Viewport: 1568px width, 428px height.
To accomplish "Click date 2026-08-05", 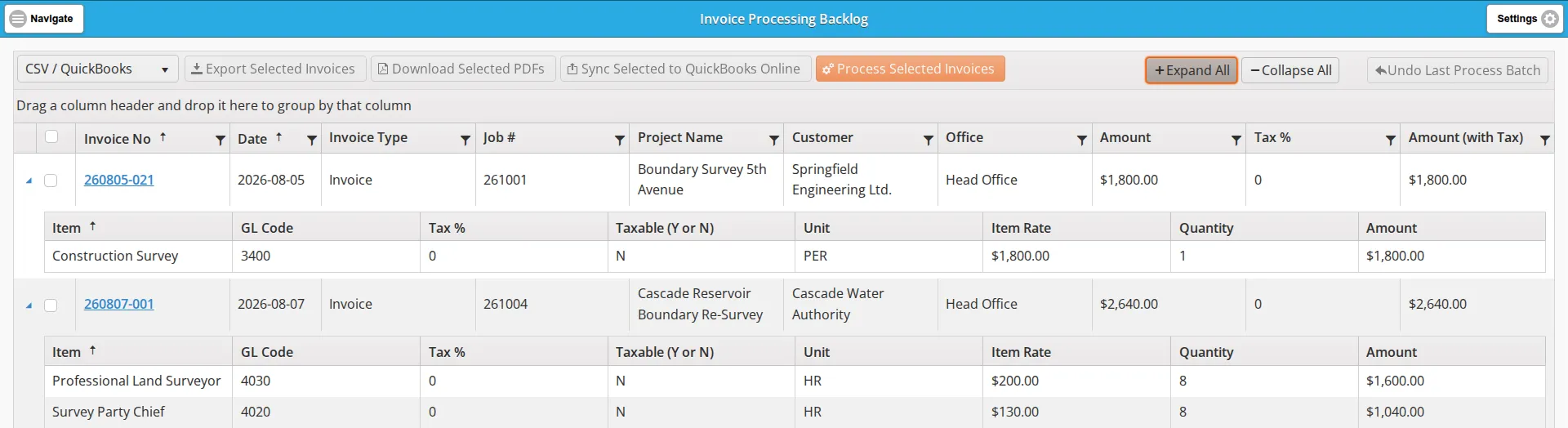I will click(271, 180).
